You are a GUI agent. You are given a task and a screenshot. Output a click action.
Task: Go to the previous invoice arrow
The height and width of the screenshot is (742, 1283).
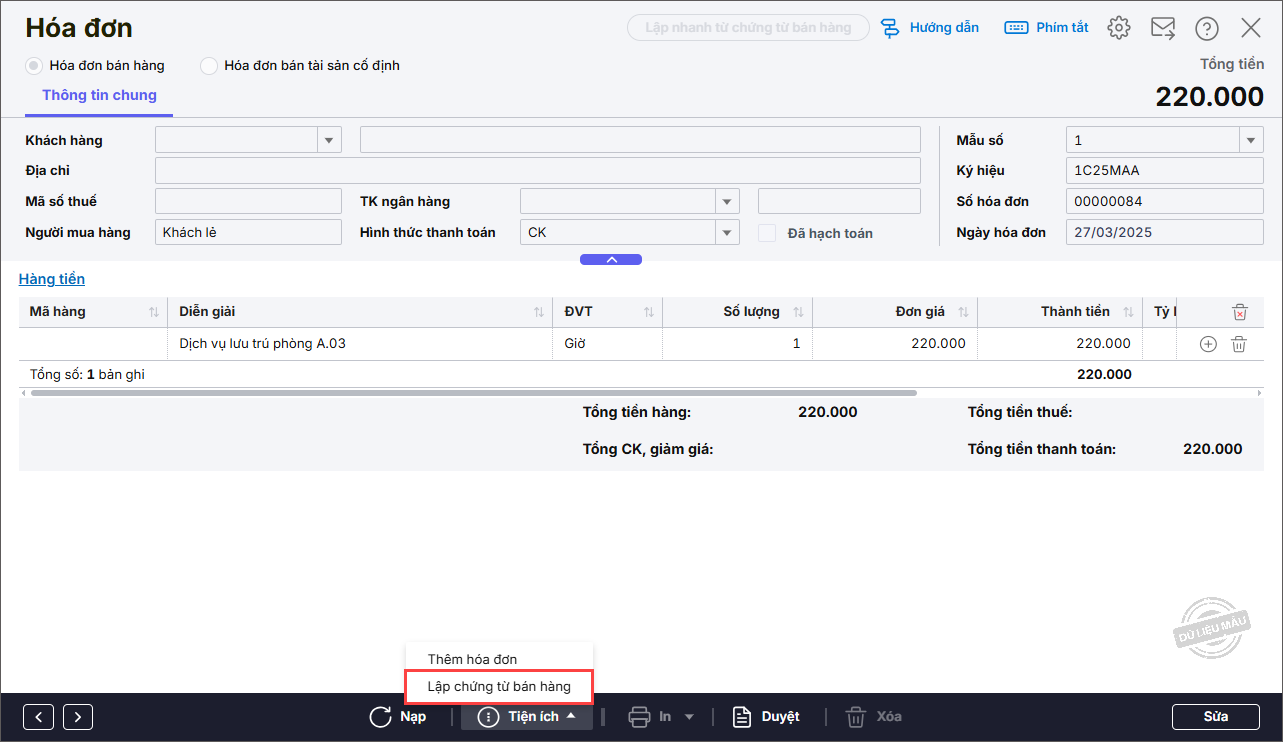pos(38,716)
